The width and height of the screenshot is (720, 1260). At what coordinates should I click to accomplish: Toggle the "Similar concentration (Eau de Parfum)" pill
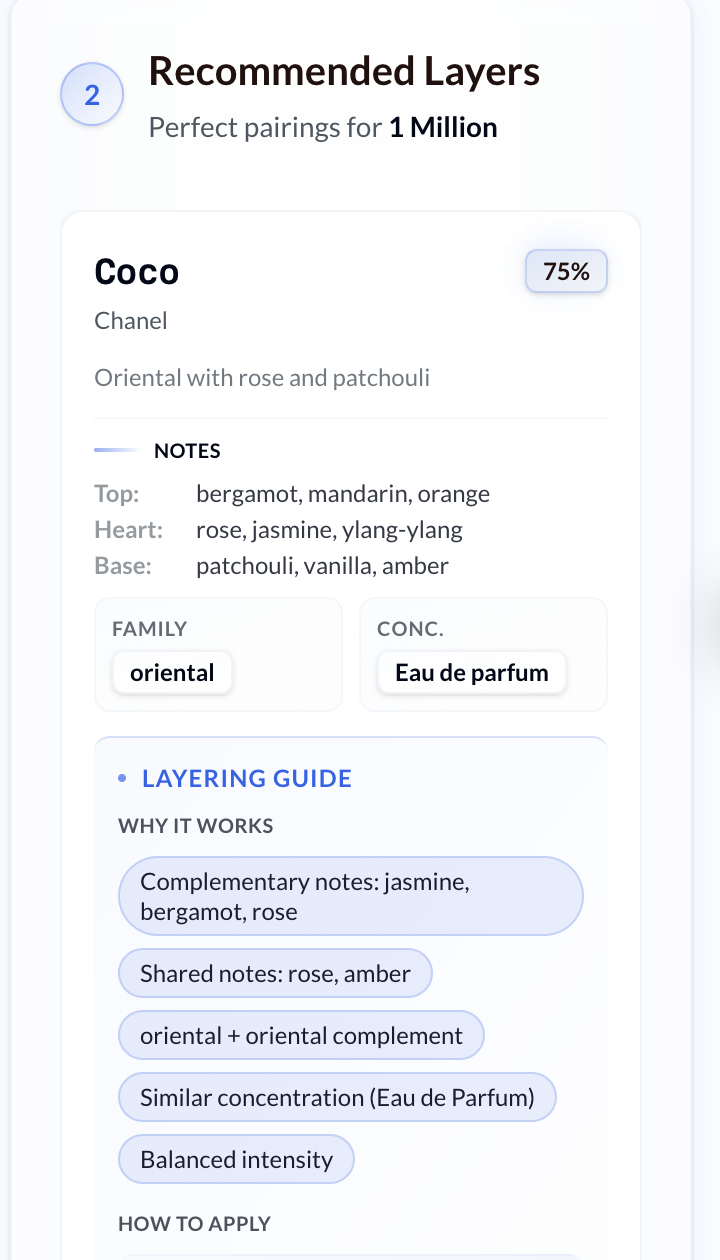point(337,1097)
